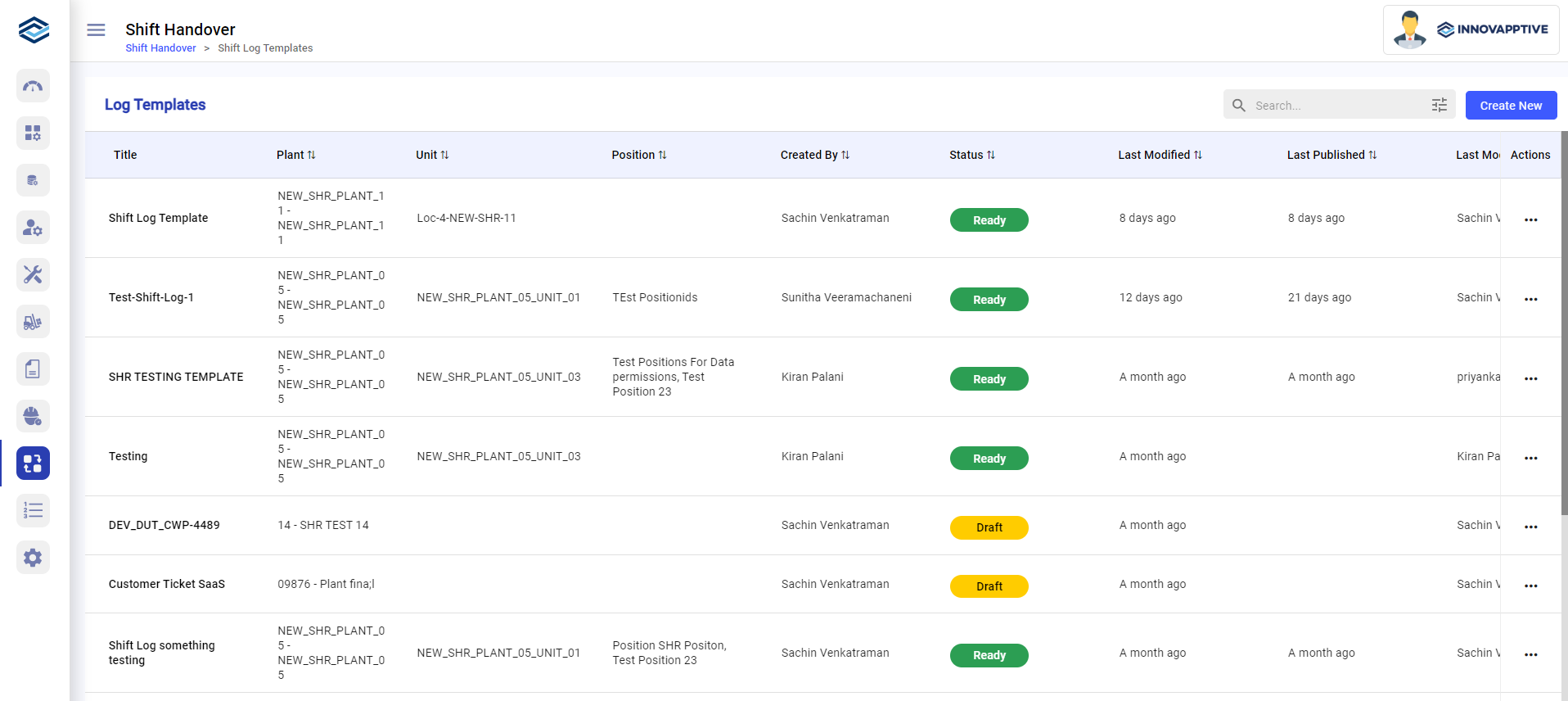Sort table by Plant column

(311, 155)
